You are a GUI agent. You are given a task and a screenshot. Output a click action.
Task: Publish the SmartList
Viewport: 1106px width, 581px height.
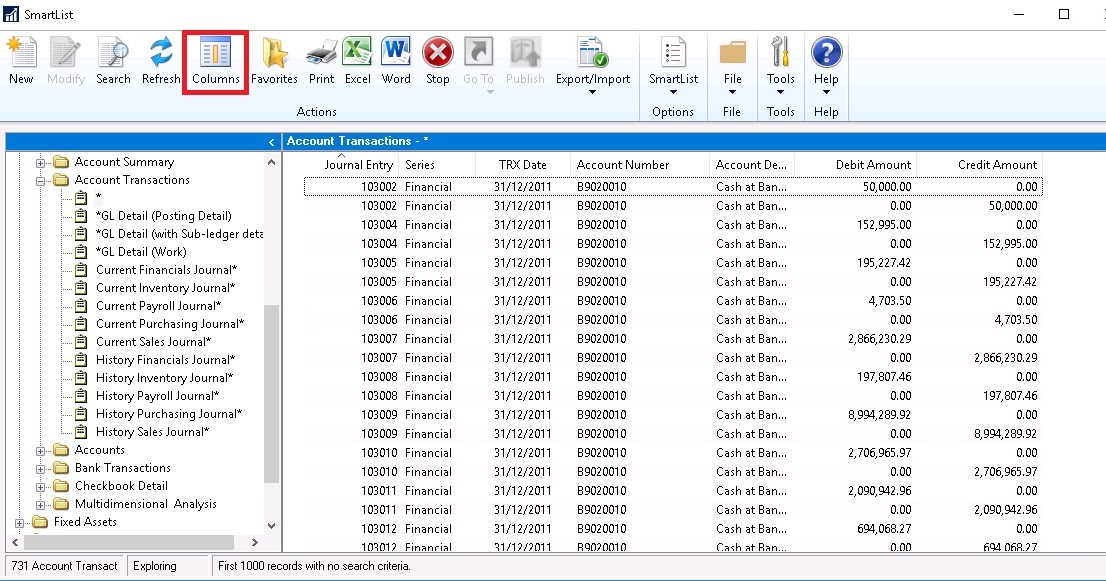pos(524,60)
